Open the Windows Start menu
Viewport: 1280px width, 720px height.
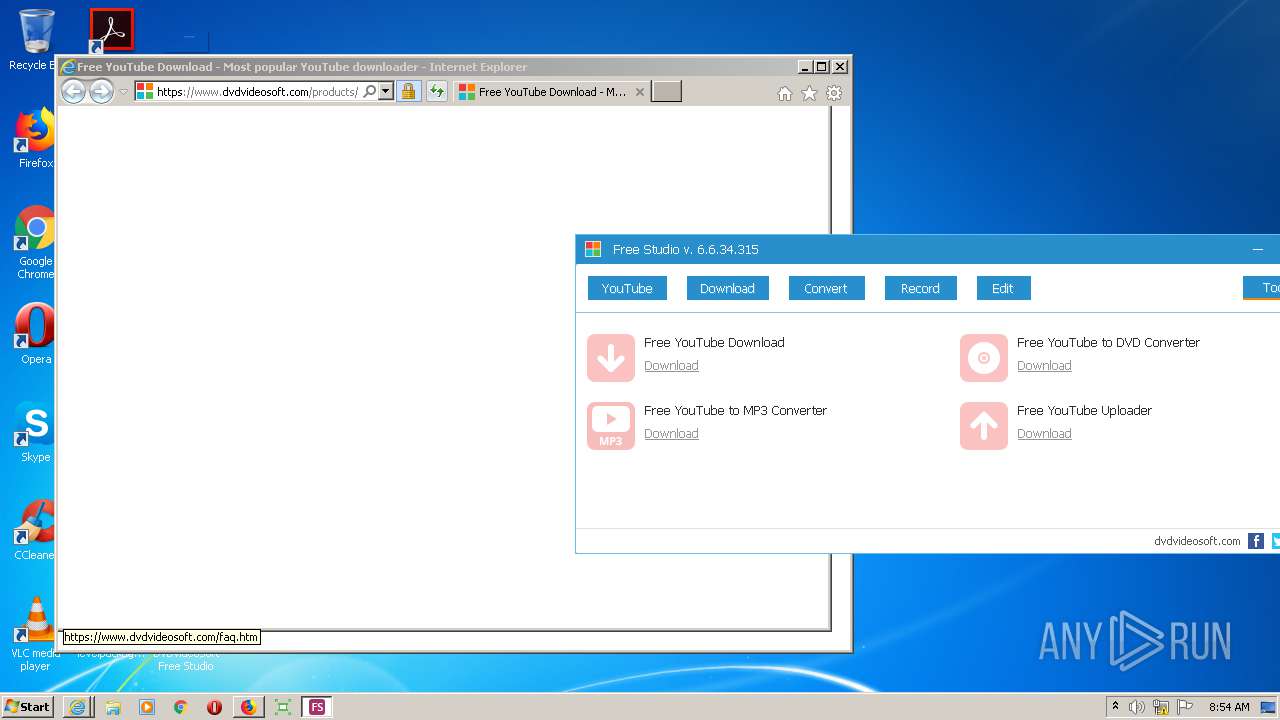(28, 706)
